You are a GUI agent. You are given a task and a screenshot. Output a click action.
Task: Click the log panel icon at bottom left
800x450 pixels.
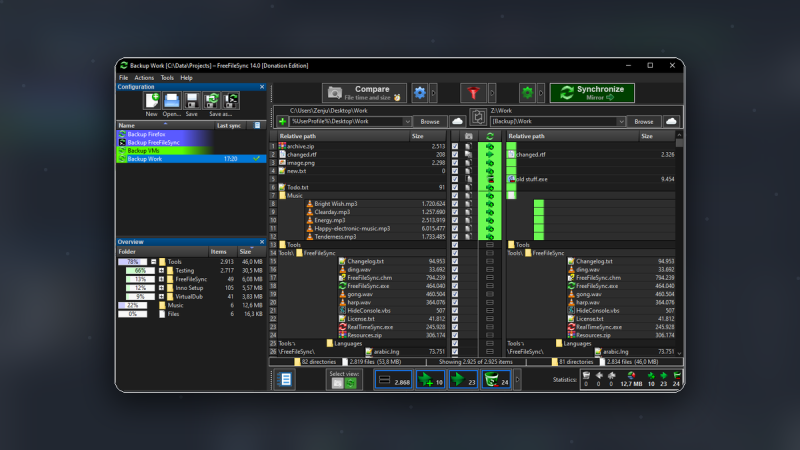(x=285, y=380)
